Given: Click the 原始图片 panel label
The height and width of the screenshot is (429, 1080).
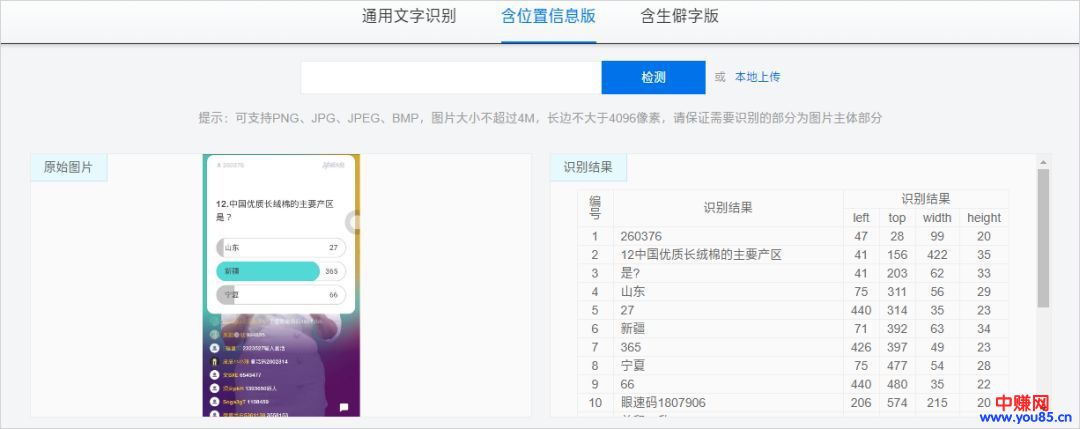Looking at the screenshot, I should (x=68, y=168).
